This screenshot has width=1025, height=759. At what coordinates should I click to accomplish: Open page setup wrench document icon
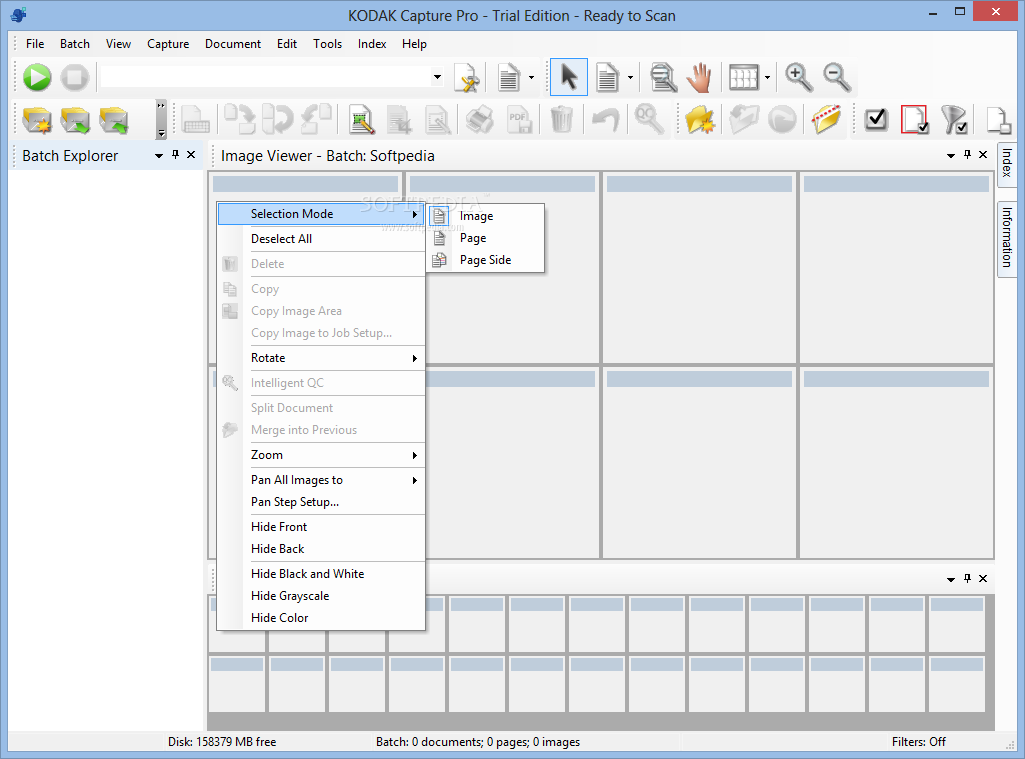pos(467,78)
